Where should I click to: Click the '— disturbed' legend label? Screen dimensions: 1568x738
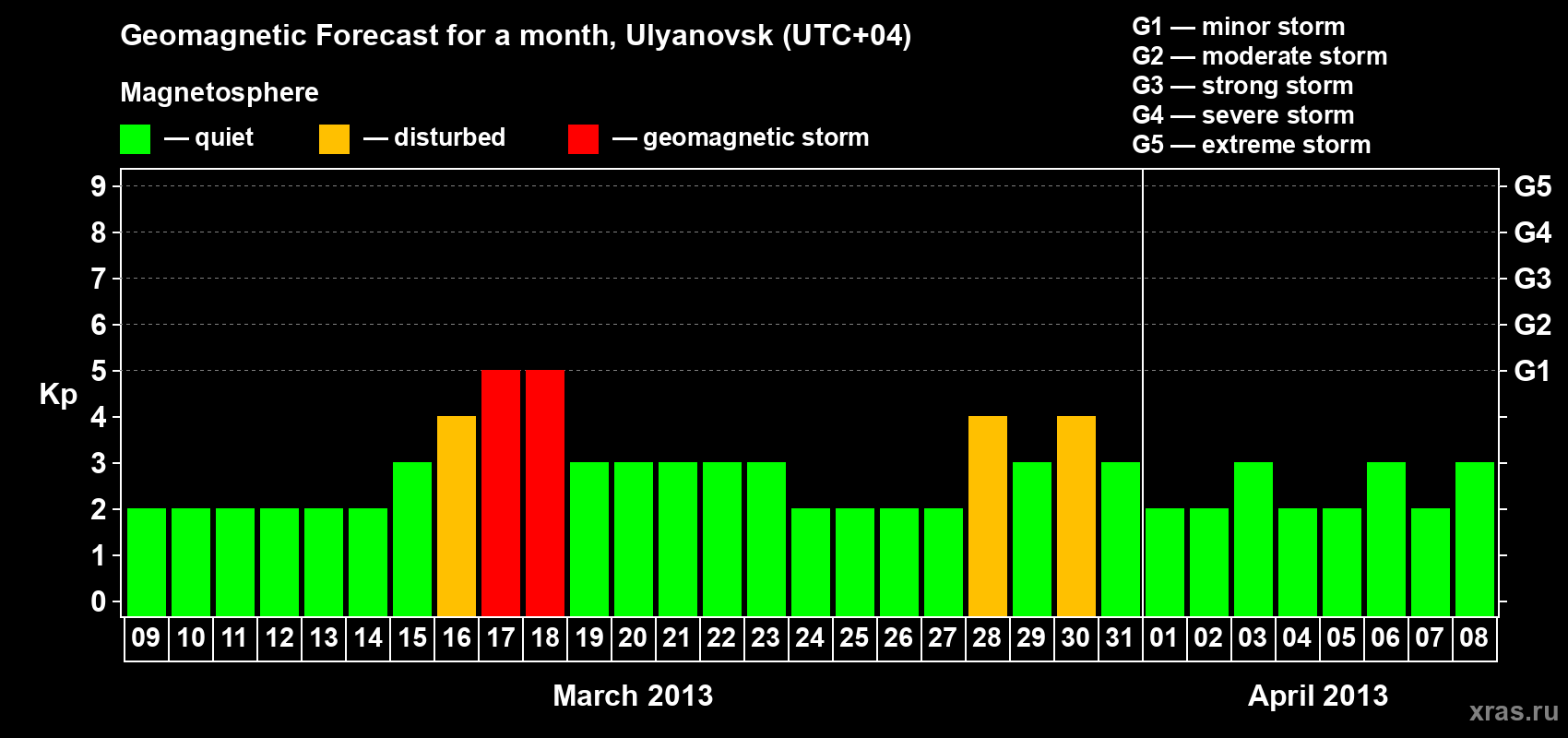(x=434, y=137)
